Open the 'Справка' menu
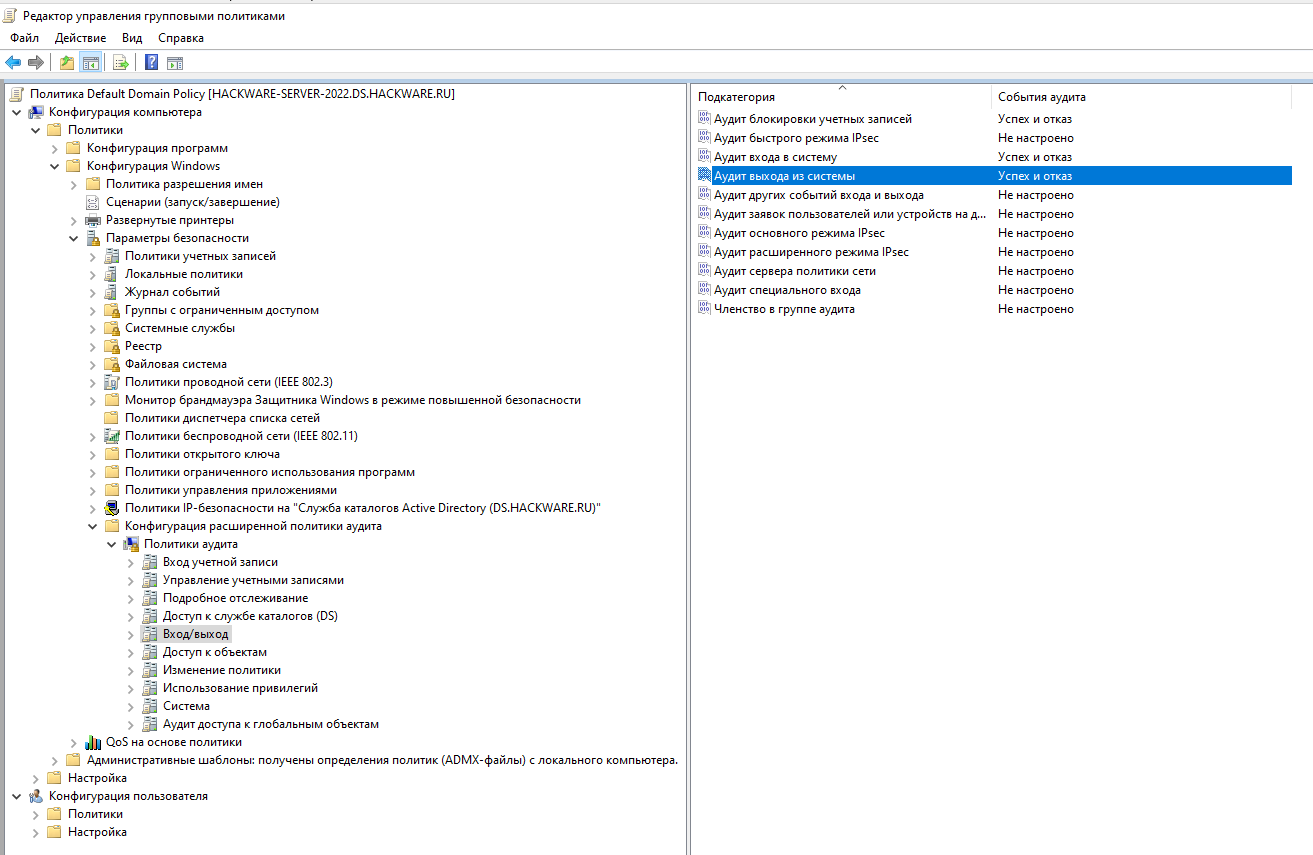The height and width of the screenshot is (855, 1313). click(x=180, y=38)
